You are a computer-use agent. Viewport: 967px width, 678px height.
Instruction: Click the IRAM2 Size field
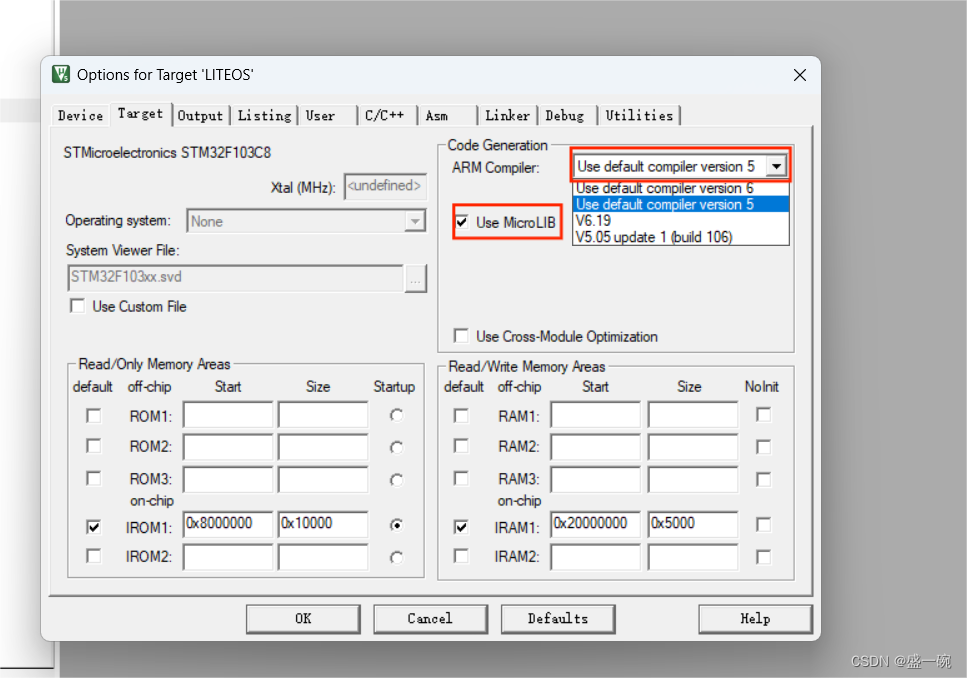pos(693,558)
